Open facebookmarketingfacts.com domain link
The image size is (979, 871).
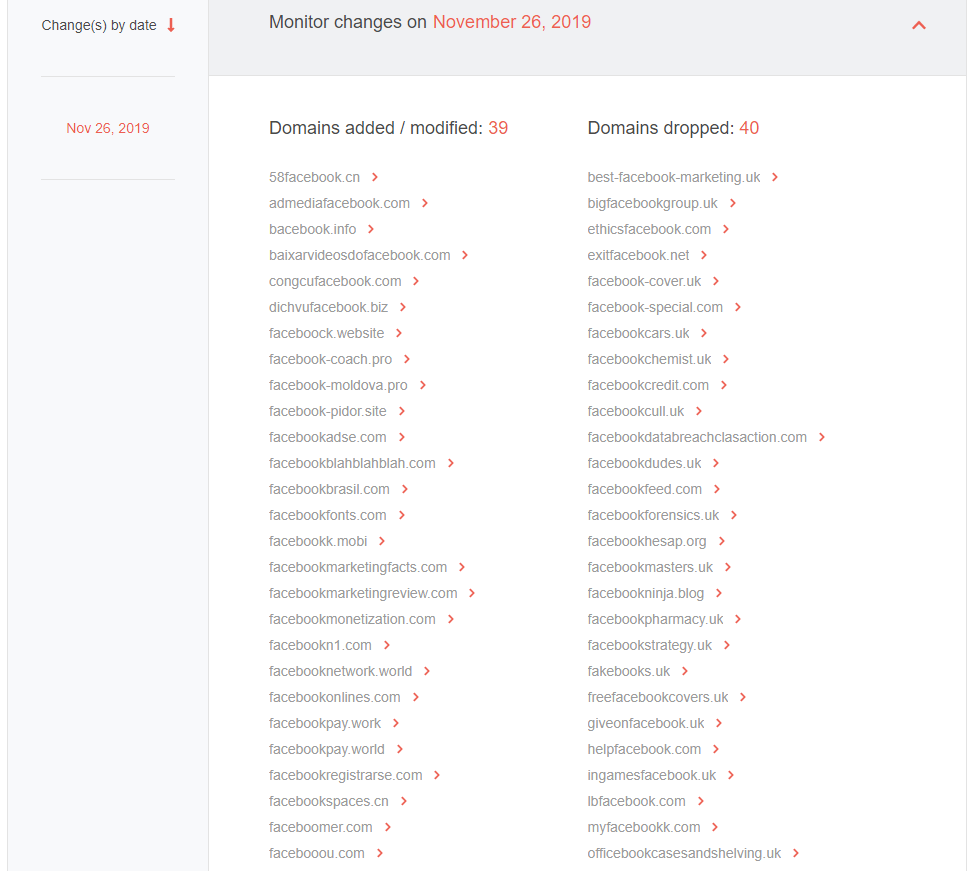point(358,568)
